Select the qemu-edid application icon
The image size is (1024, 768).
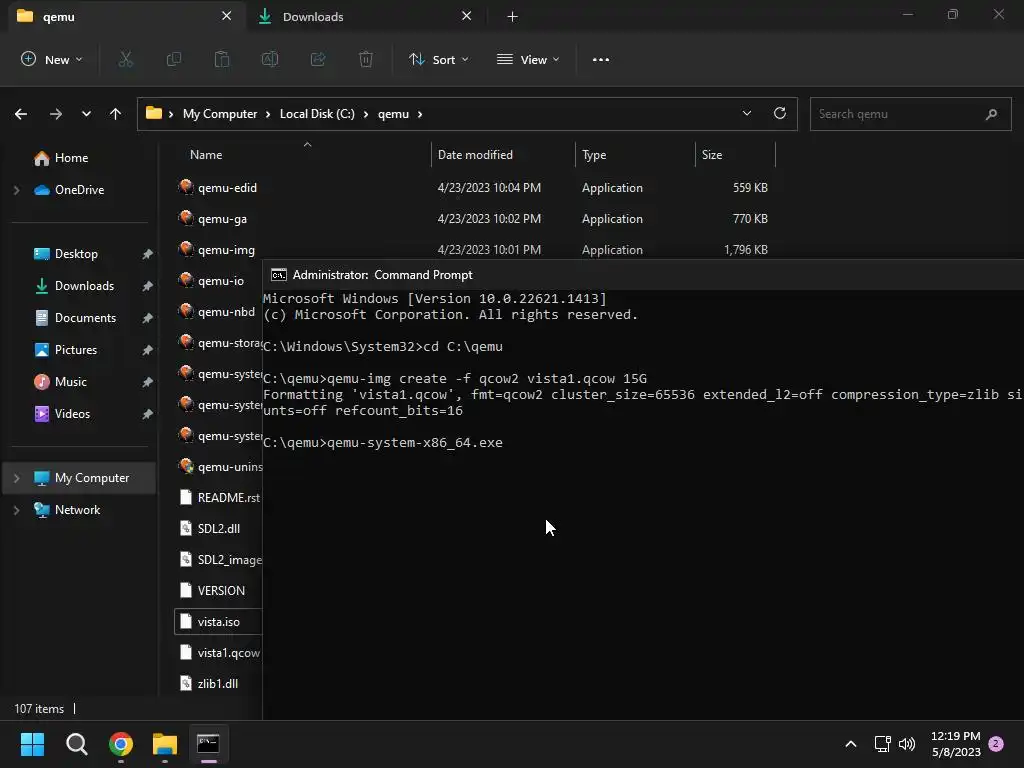pos(186,187)
